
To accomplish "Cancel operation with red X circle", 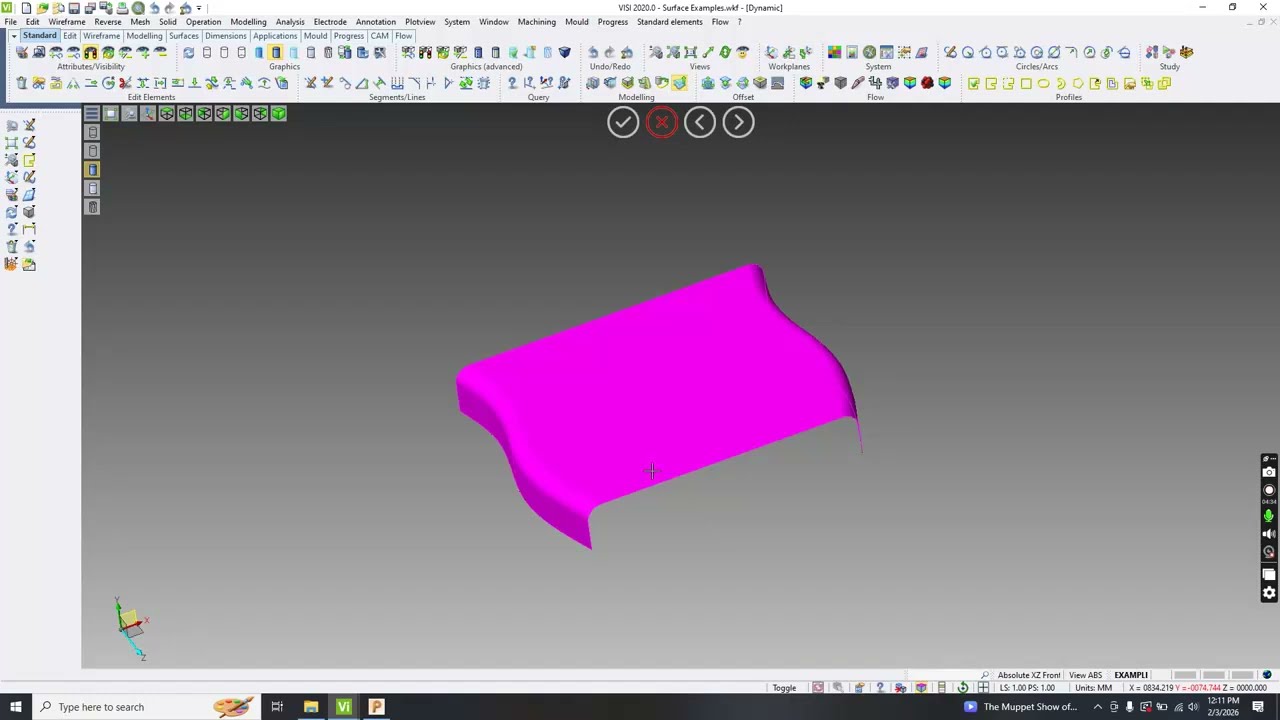I will pos(661,122).
